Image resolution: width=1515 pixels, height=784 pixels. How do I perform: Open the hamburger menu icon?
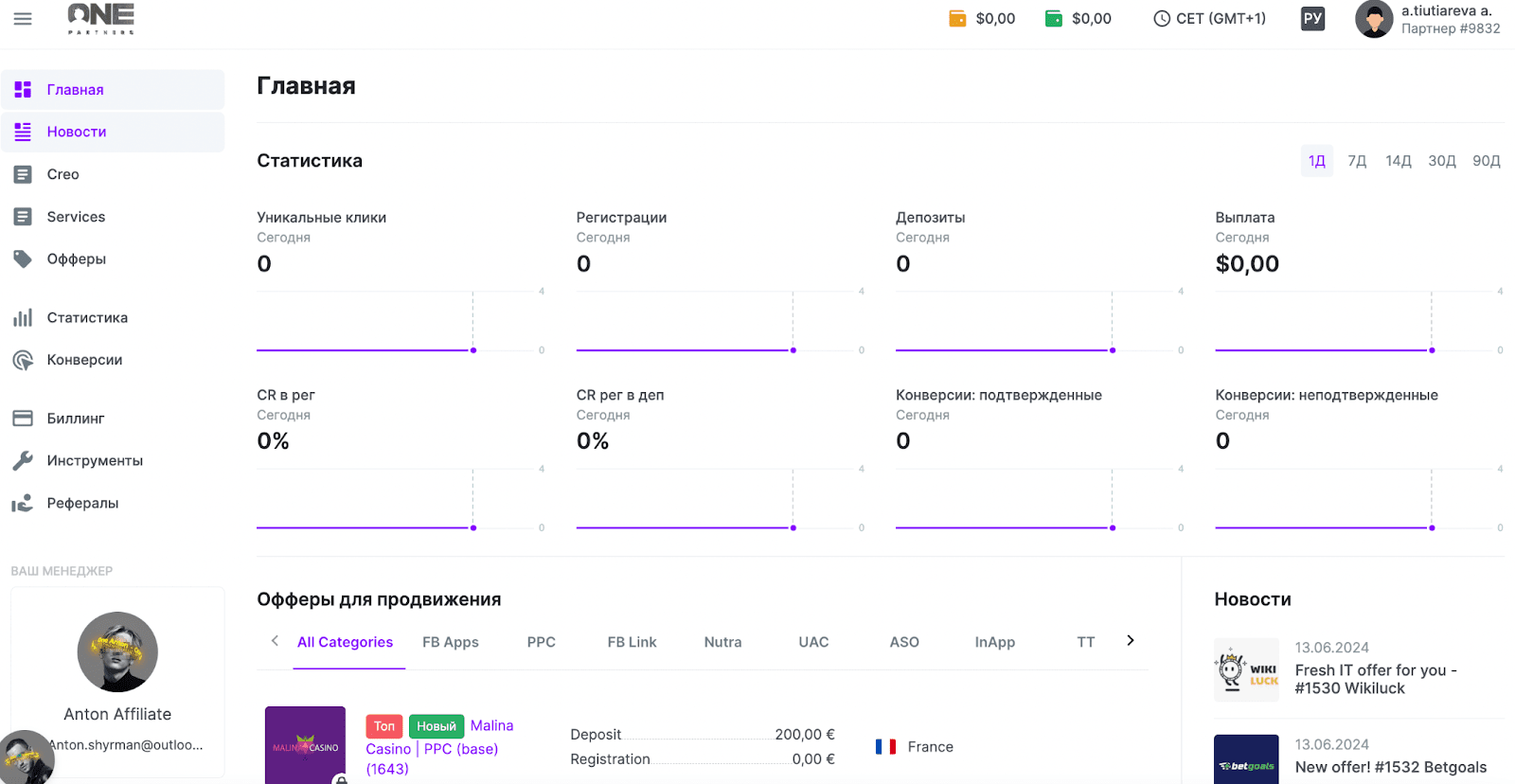point(23,19)
